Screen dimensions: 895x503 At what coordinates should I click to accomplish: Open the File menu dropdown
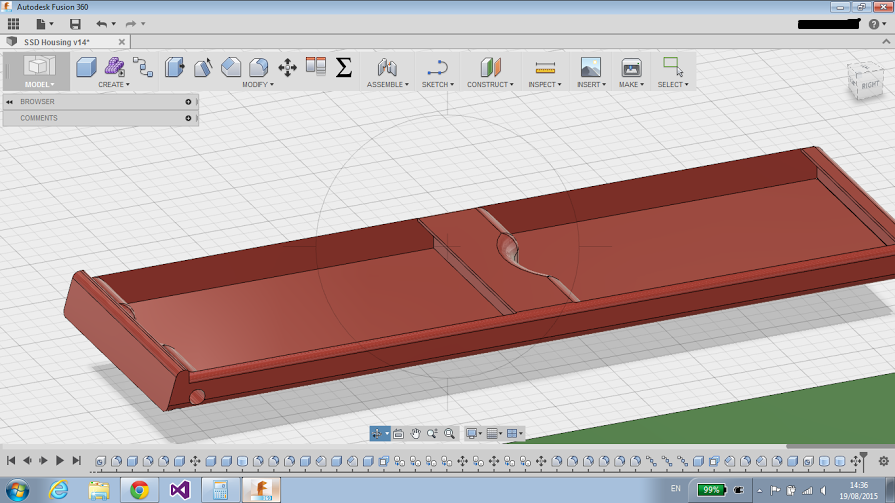point(45,24)
